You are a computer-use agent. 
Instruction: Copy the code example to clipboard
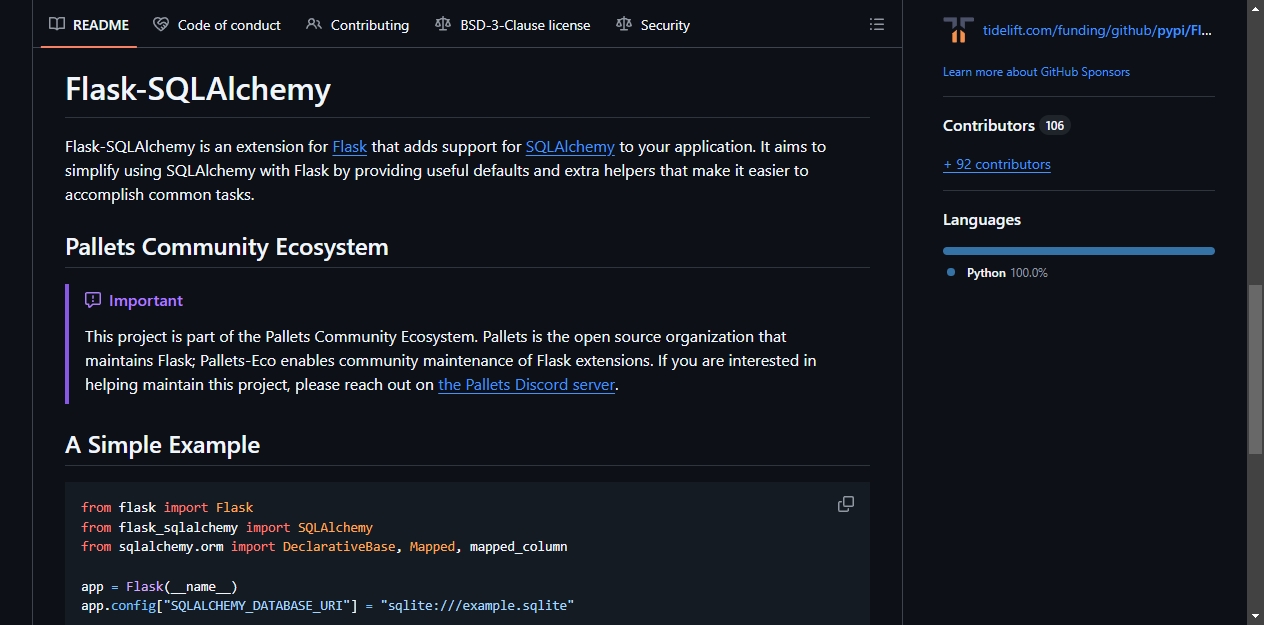click(x=846, y=504)
